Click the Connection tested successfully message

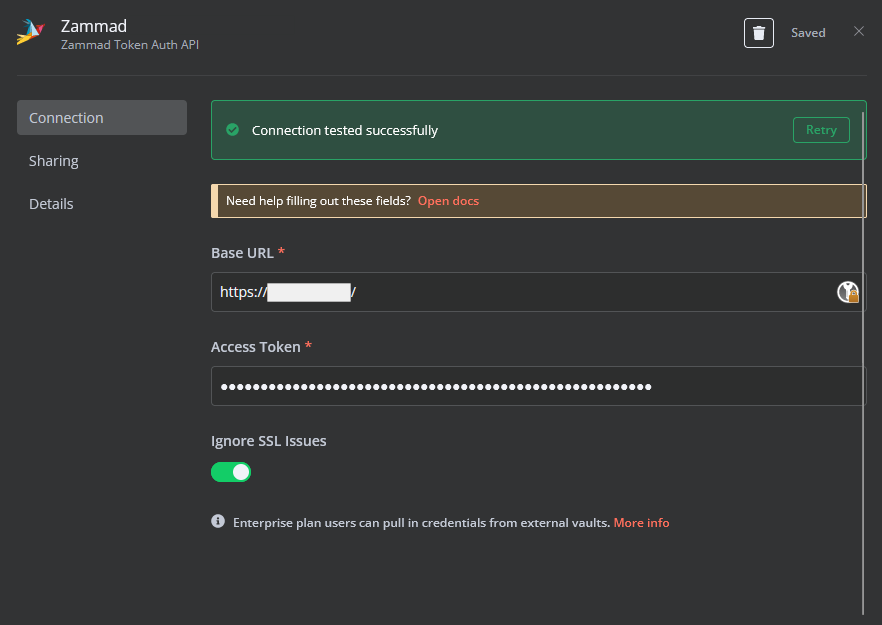click(x=344, y=131)
